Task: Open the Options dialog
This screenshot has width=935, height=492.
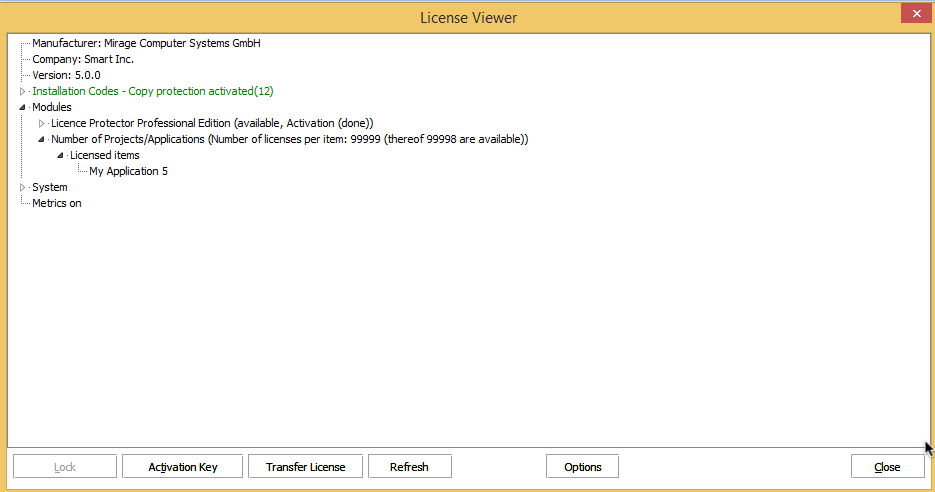Action: coord(583,467)
